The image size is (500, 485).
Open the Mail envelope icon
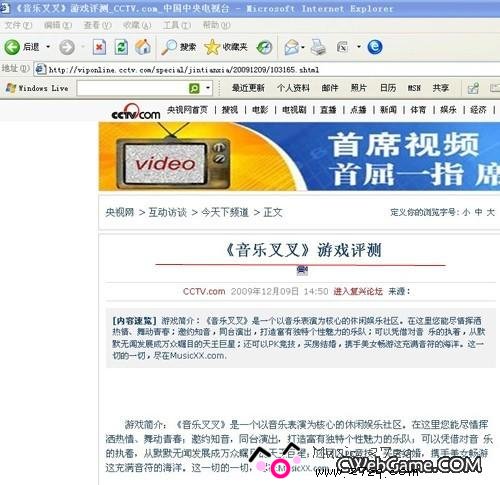291,47
